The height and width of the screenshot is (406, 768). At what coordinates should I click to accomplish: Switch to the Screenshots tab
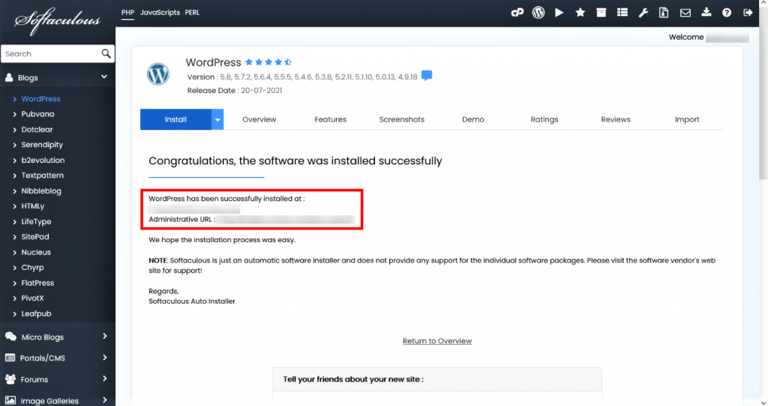[402, 119]
